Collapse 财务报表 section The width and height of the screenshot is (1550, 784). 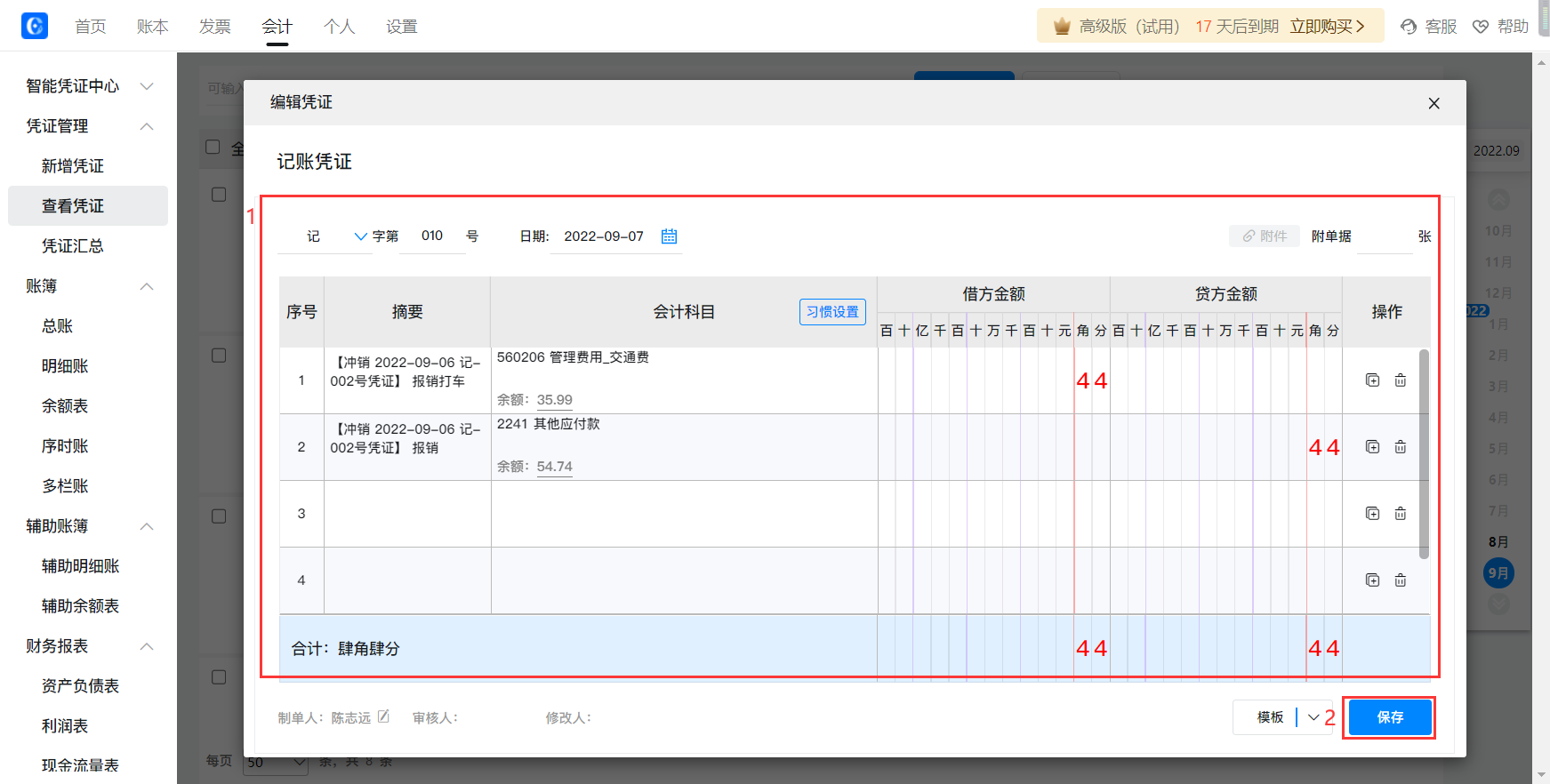tap(148, 646)
